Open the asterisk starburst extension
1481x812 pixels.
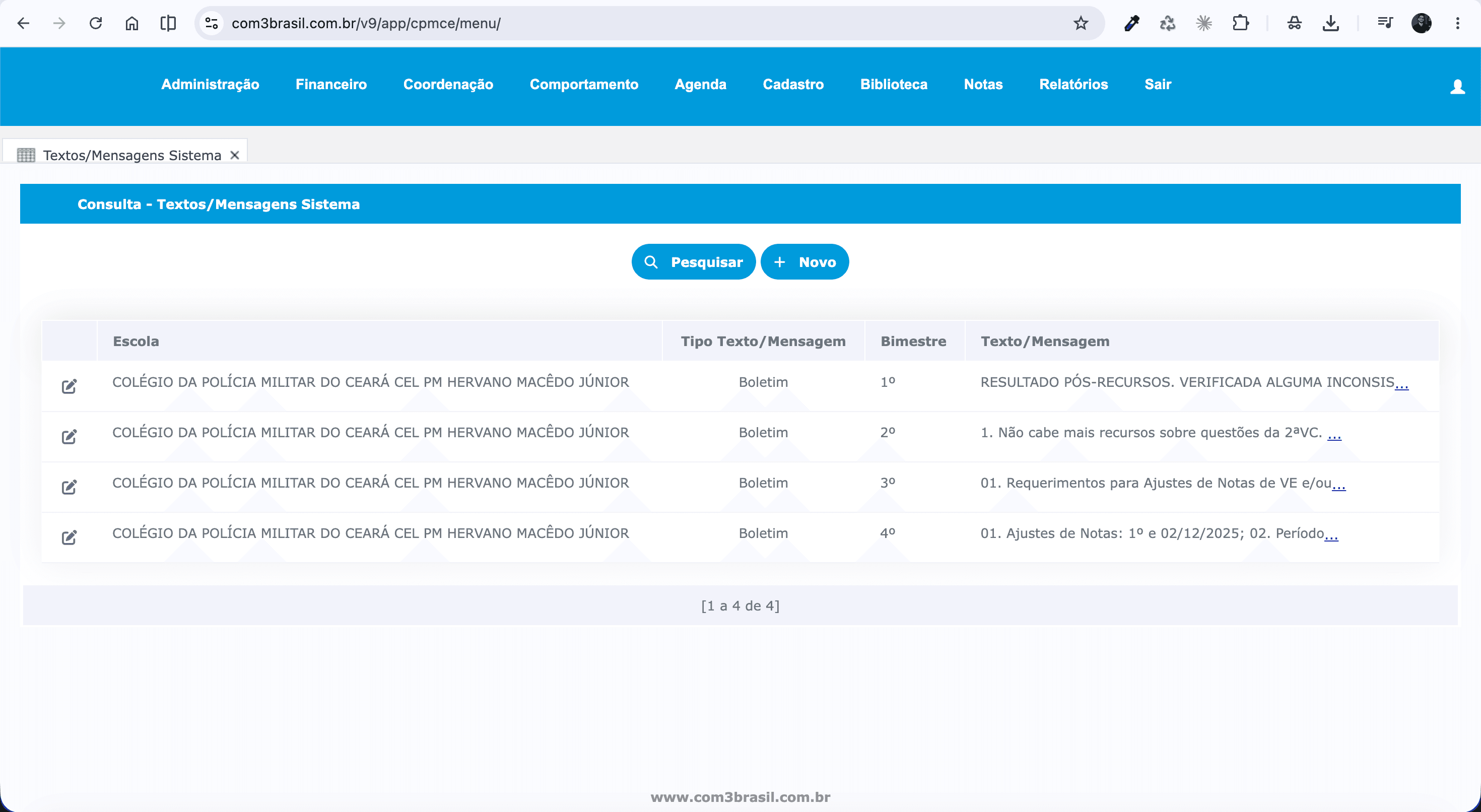pyautogui.click(x=1204, y=23)
